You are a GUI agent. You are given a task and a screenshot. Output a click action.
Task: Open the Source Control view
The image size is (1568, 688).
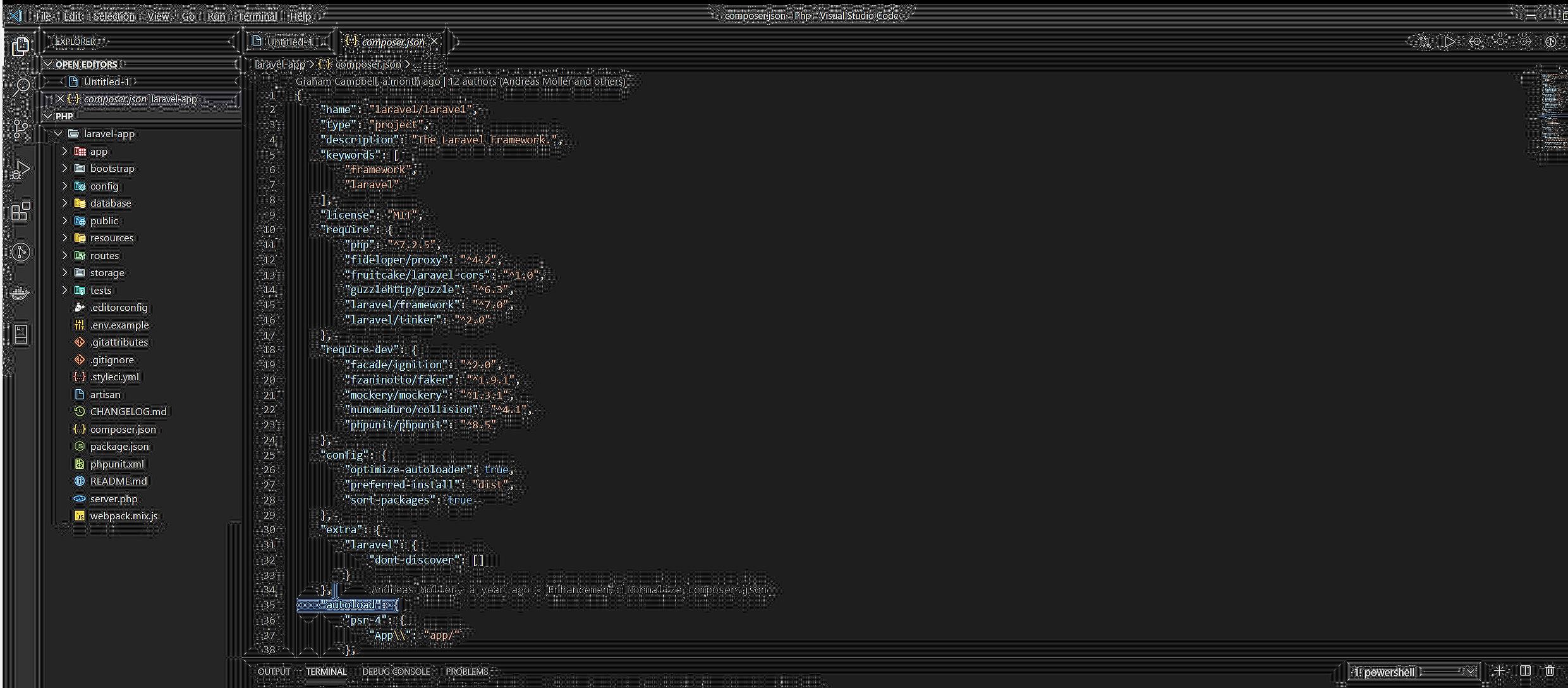(21, 128)
